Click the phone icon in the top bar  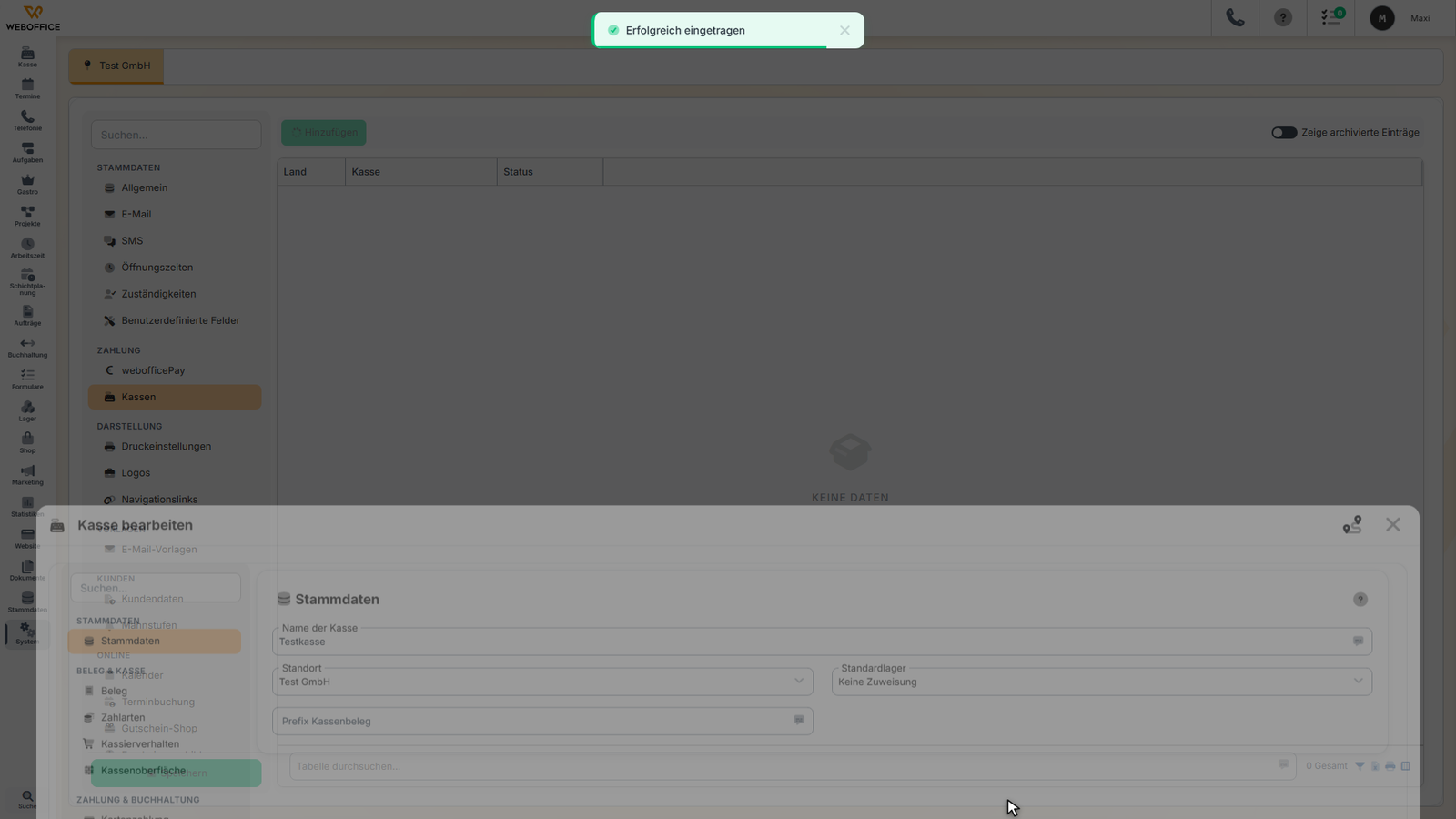click(1235, 18)
